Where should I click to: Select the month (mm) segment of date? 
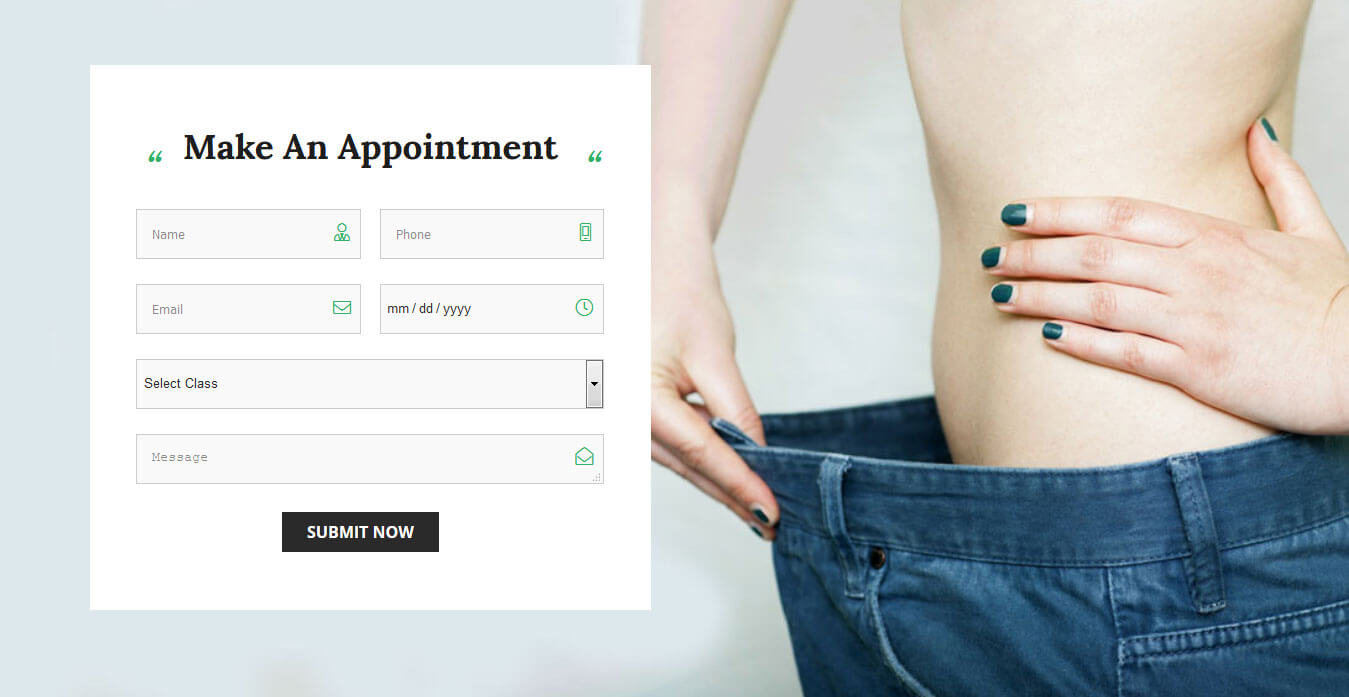coord(398,309)
